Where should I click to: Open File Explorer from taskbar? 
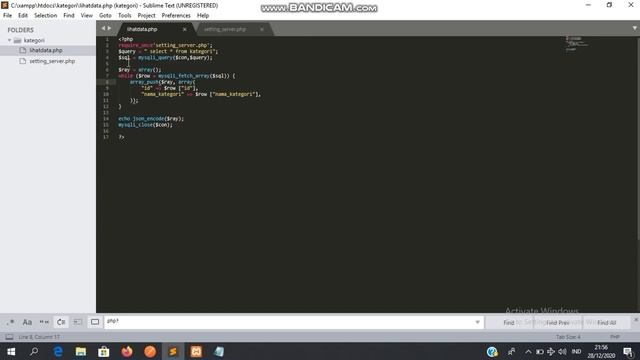tap(81, 351)
